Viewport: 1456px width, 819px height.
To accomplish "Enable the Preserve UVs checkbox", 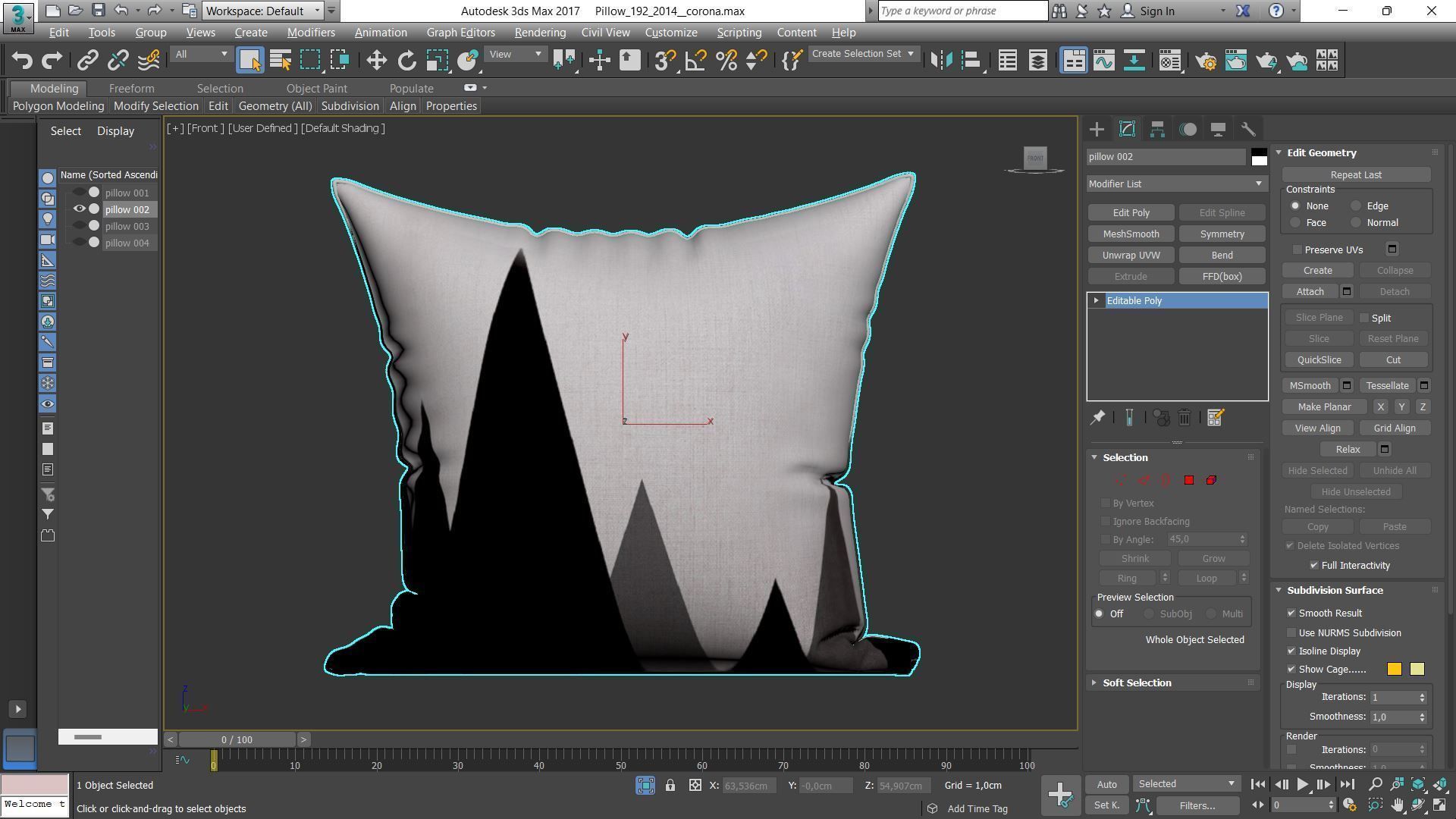I will click(x=1298, y=249).
